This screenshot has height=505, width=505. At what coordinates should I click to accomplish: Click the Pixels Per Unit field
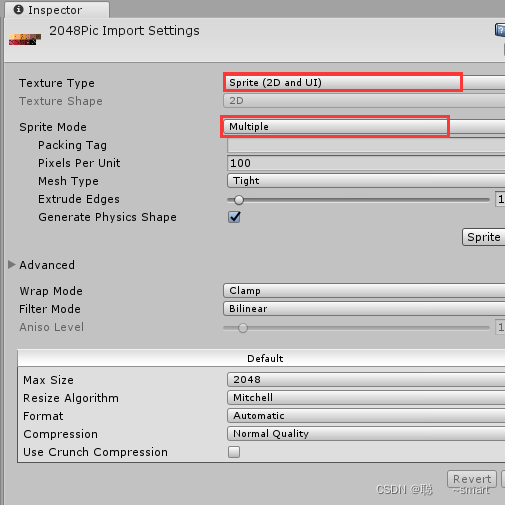coord(366,163)
